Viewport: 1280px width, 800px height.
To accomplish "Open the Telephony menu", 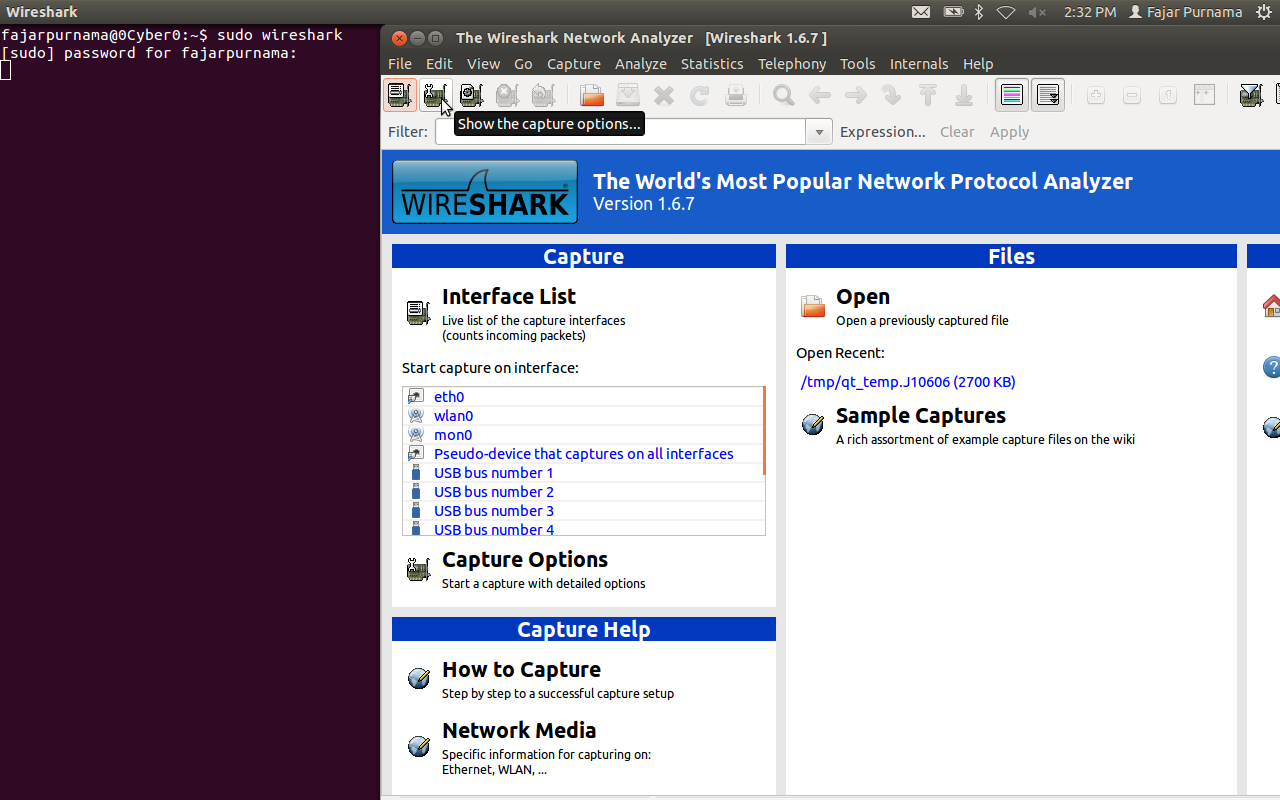I will [792, 63].
